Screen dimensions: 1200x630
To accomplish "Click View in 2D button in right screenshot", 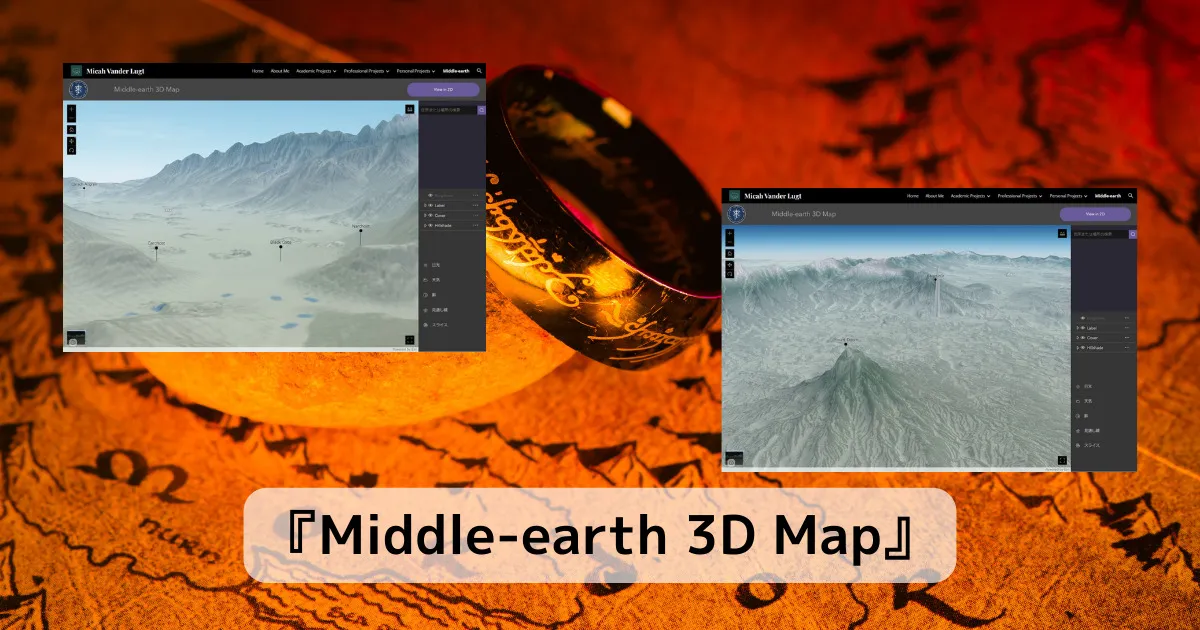I will 1095,214.
